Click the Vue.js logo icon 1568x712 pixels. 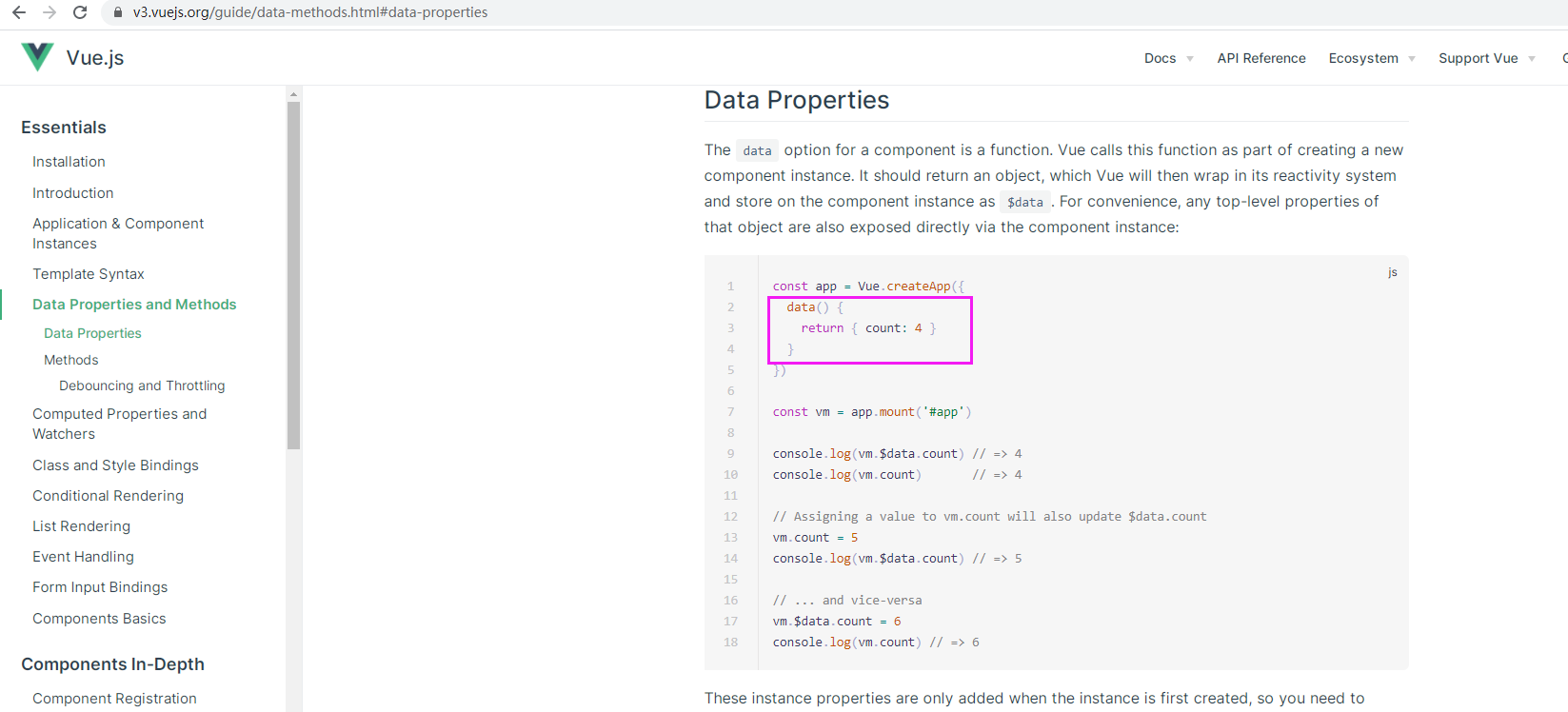(37, 57)
